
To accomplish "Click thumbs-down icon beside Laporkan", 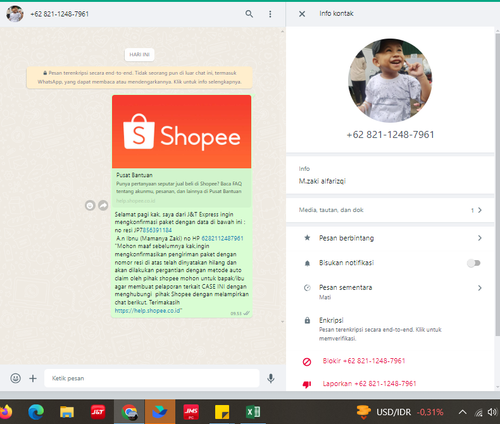I will coord(307,384).
